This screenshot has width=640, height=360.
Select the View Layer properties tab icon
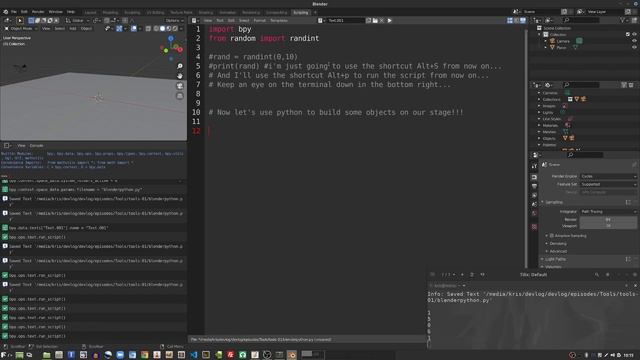point(534,195)
